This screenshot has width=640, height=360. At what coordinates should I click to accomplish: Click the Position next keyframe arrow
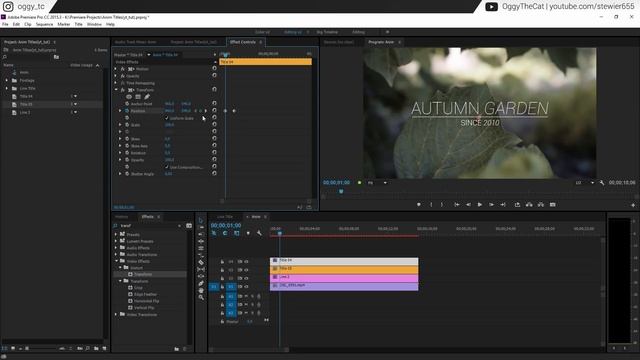(205, 111)
